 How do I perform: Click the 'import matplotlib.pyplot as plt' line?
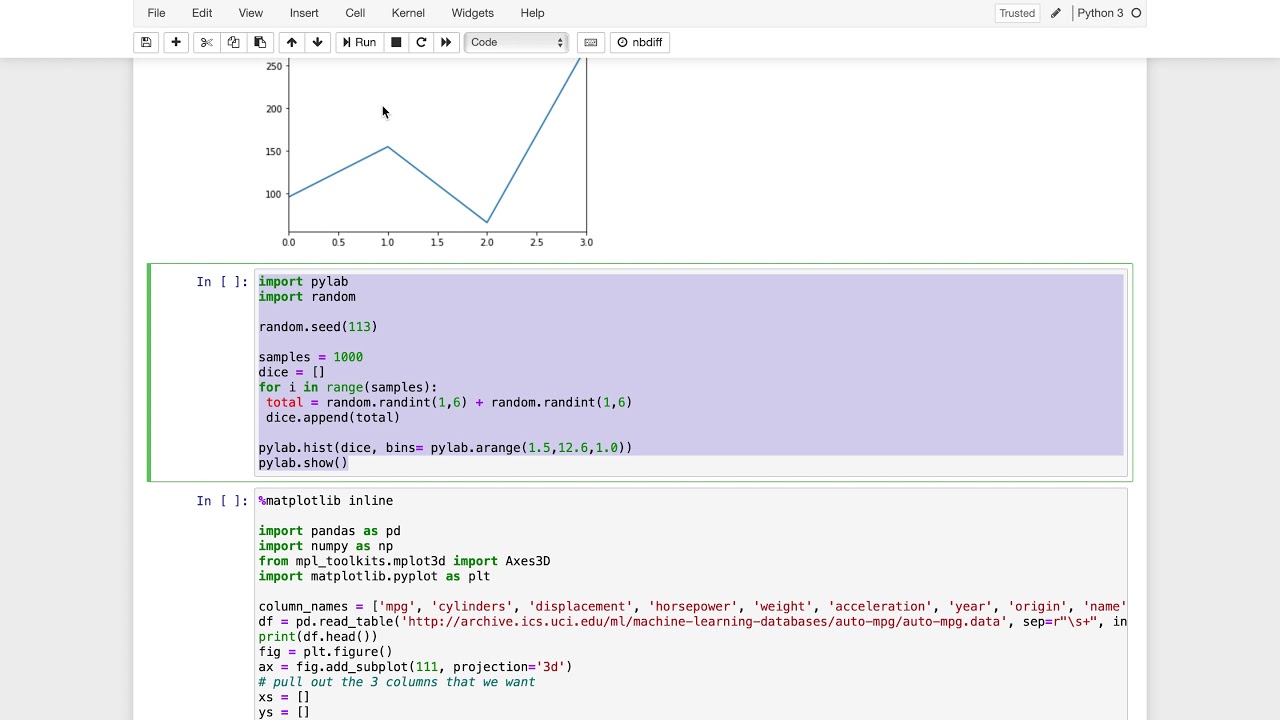[x=374, y=576]
